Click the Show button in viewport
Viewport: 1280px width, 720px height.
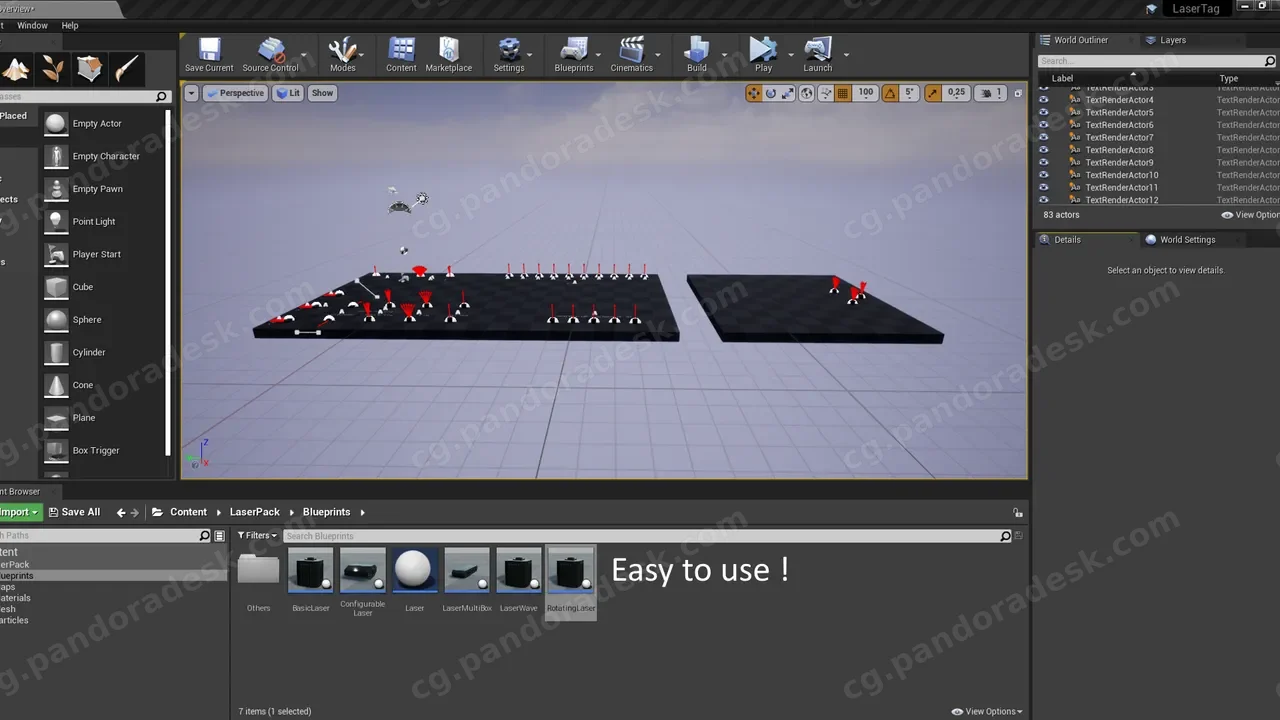point(322,93)
